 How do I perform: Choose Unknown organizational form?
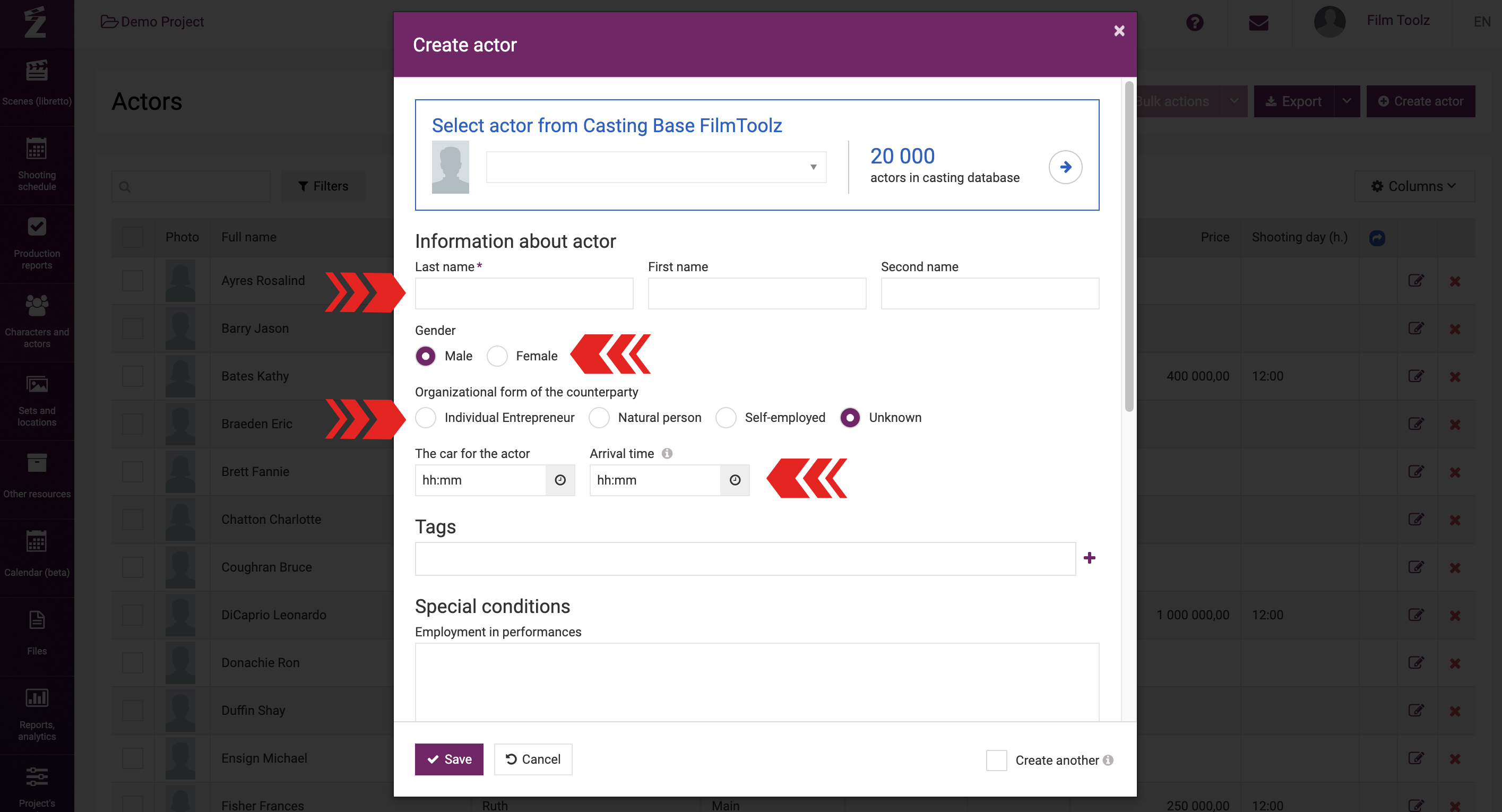(850, 418)
